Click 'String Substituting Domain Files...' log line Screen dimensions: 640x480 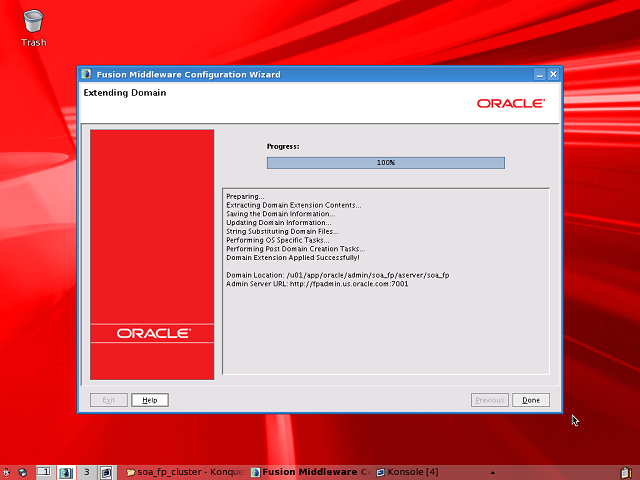[282, 231]
